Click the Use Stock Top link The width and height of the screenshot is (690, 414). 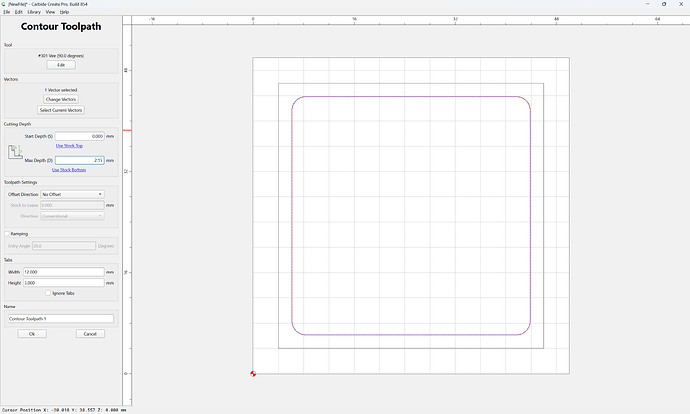pos(69,146)
